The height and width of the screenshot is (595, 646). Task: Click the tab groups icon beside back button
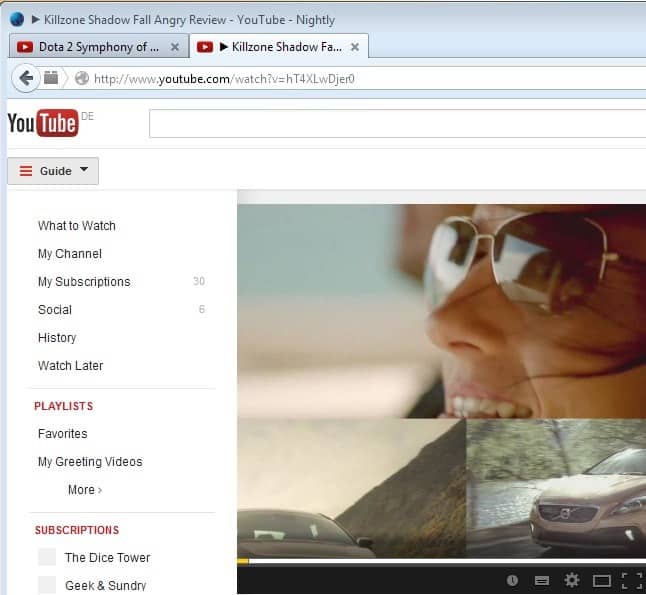51,78
